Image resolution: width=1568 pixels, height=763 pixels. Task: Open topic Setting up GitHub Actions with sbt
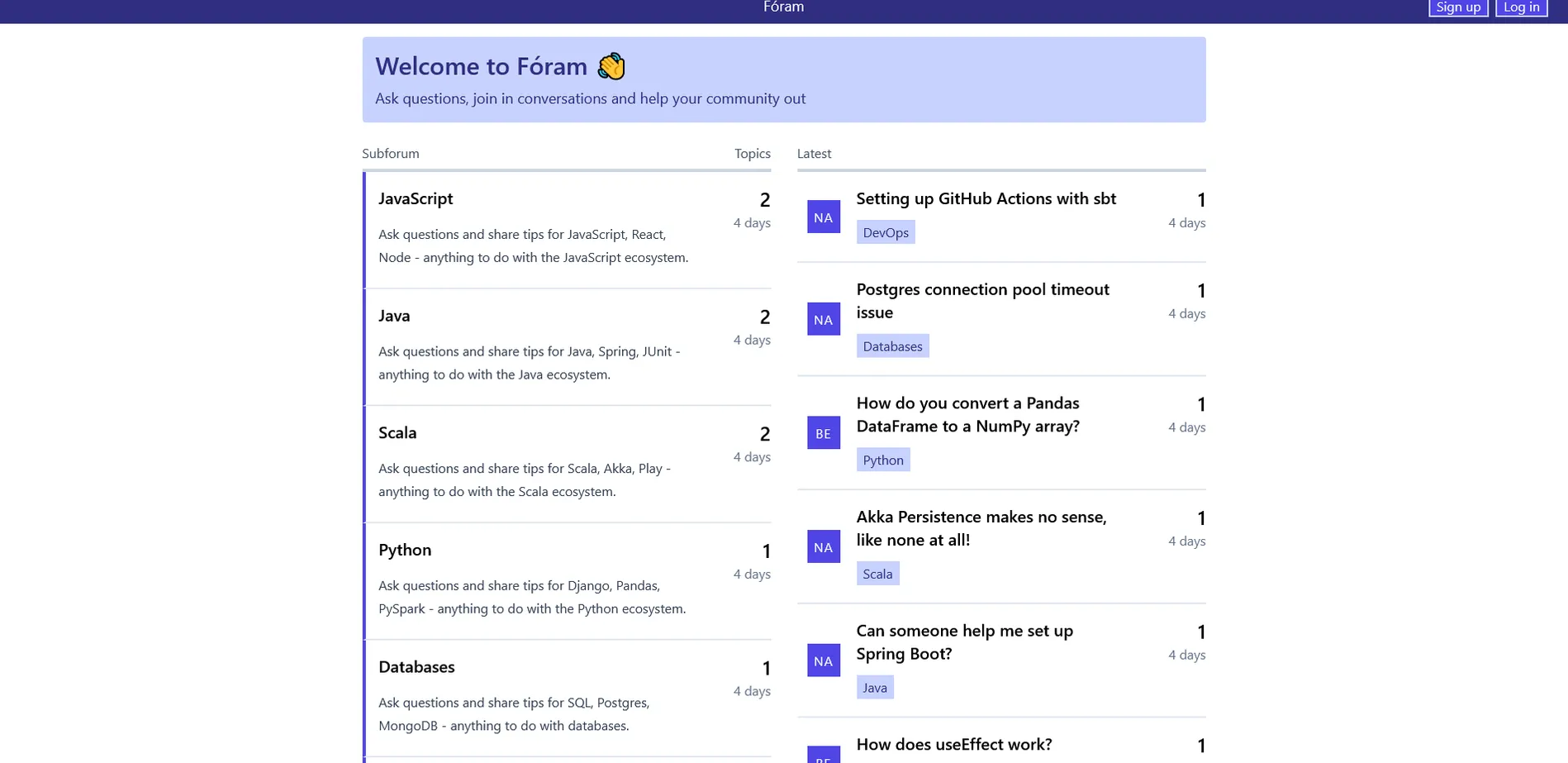click(986, 198)
